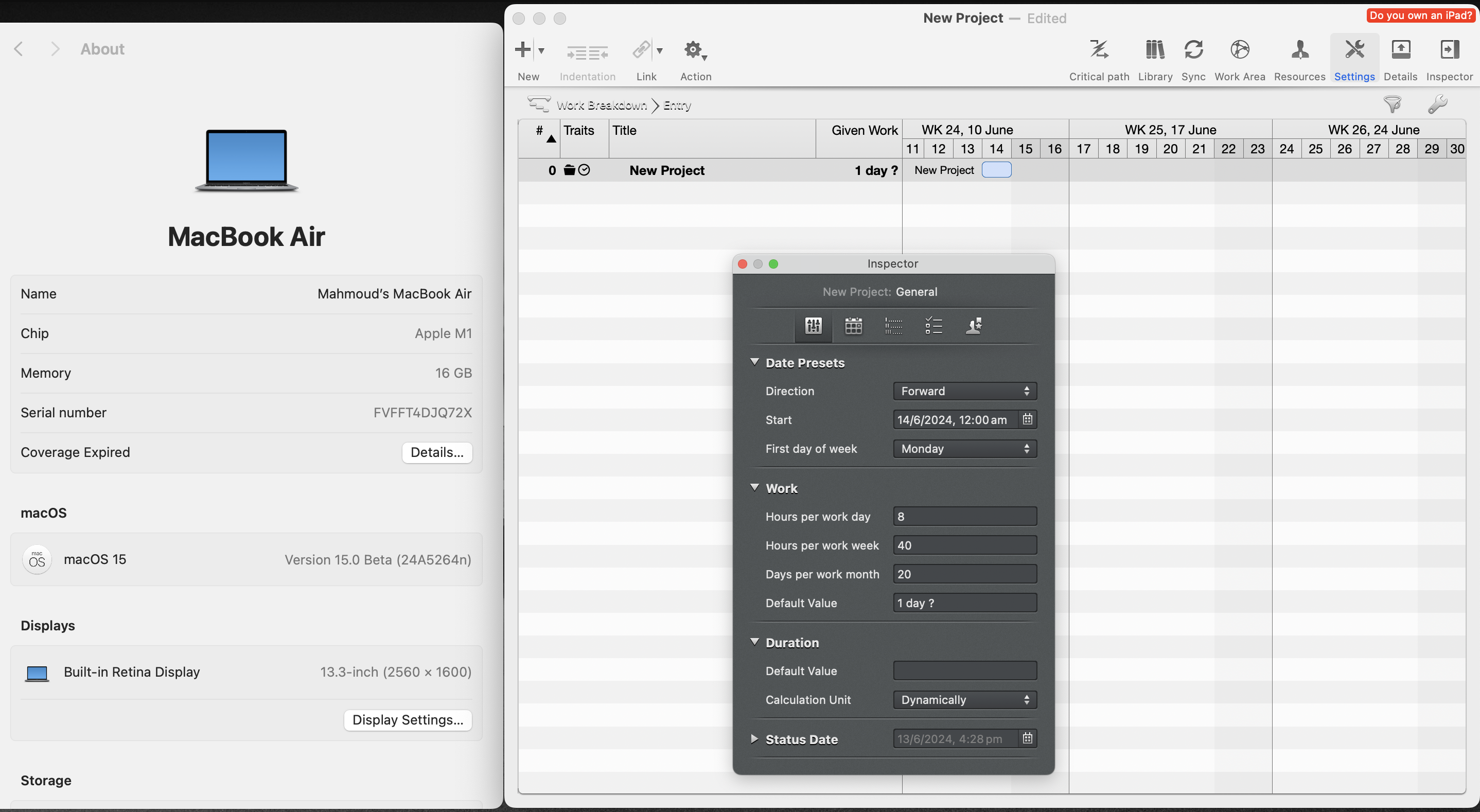This screenshot has height=812, width=1480.
Task: Select the Work Breakdown breadcrumb
Action: click(x=601, y=105)
